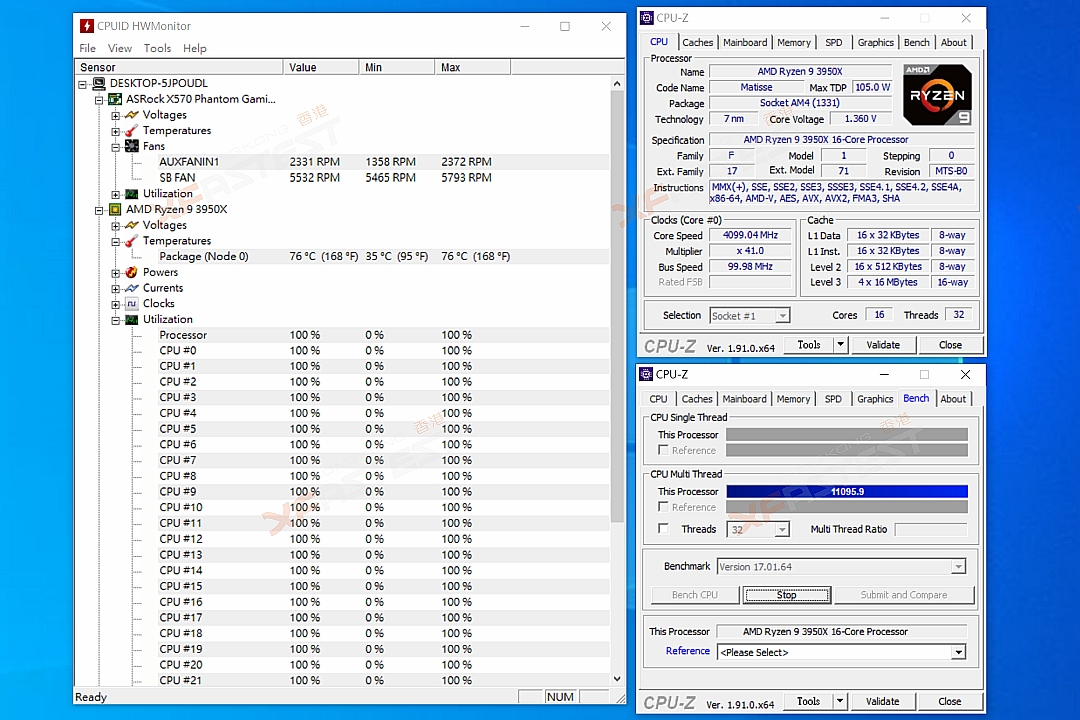Open the View menu in HWMonitor

(120, 48)
